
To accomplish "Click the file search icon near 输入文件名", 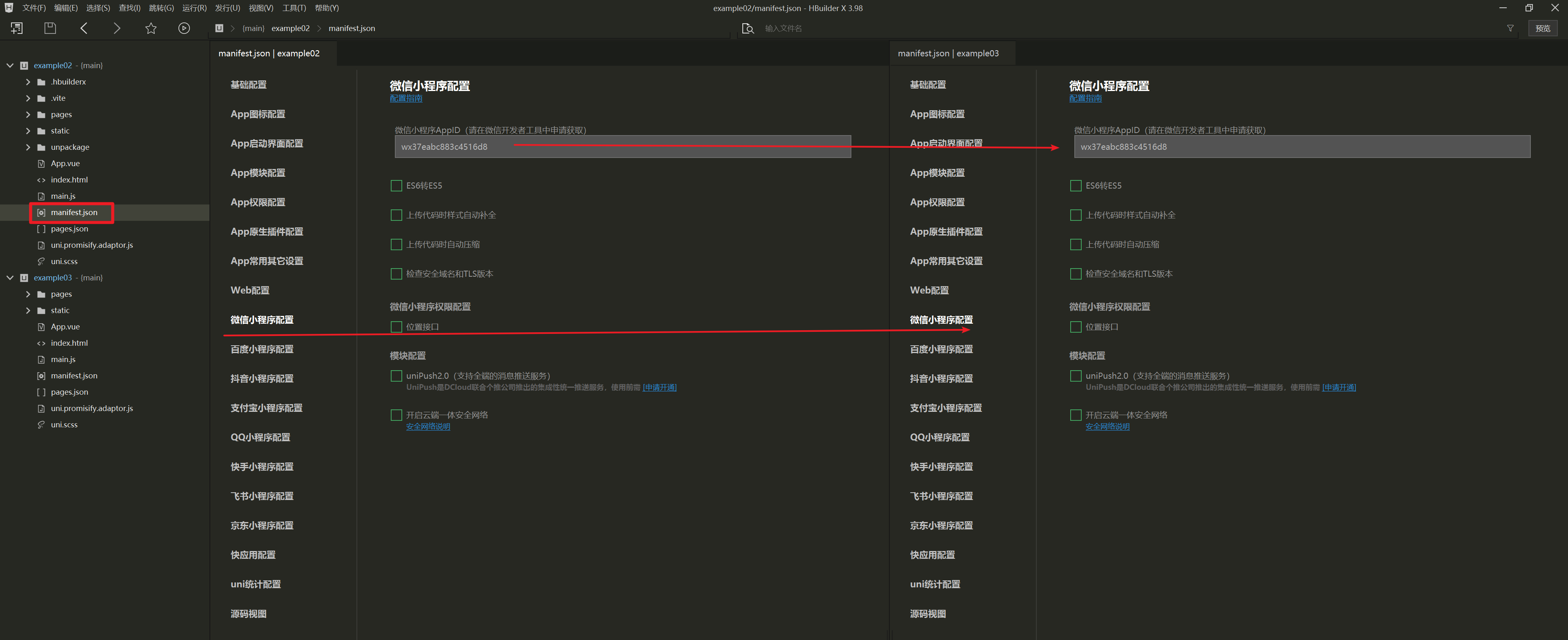I will [748, 28].
